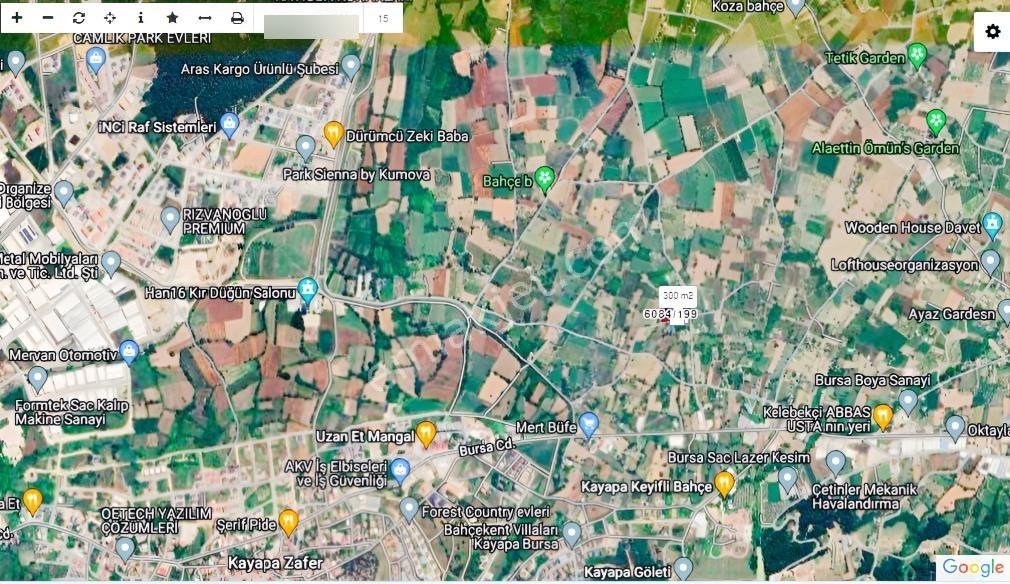Select Kayapa Keyifli Bahçe restaurant pin
The image size is (1010, 584).
coord(724,485)
